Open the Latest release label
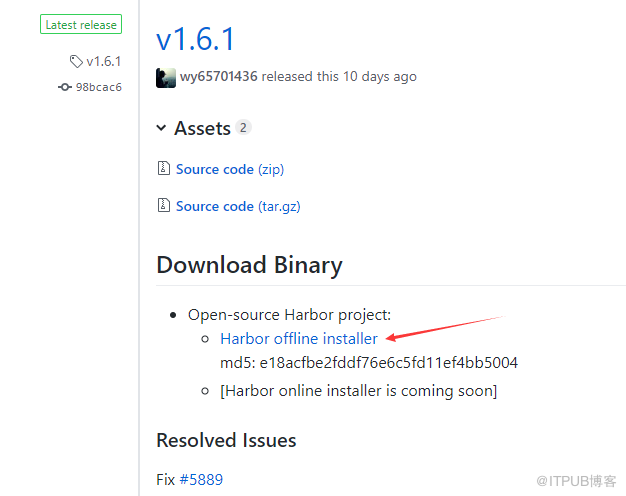Viewport: 626px width, 496px height. (81, 24)
